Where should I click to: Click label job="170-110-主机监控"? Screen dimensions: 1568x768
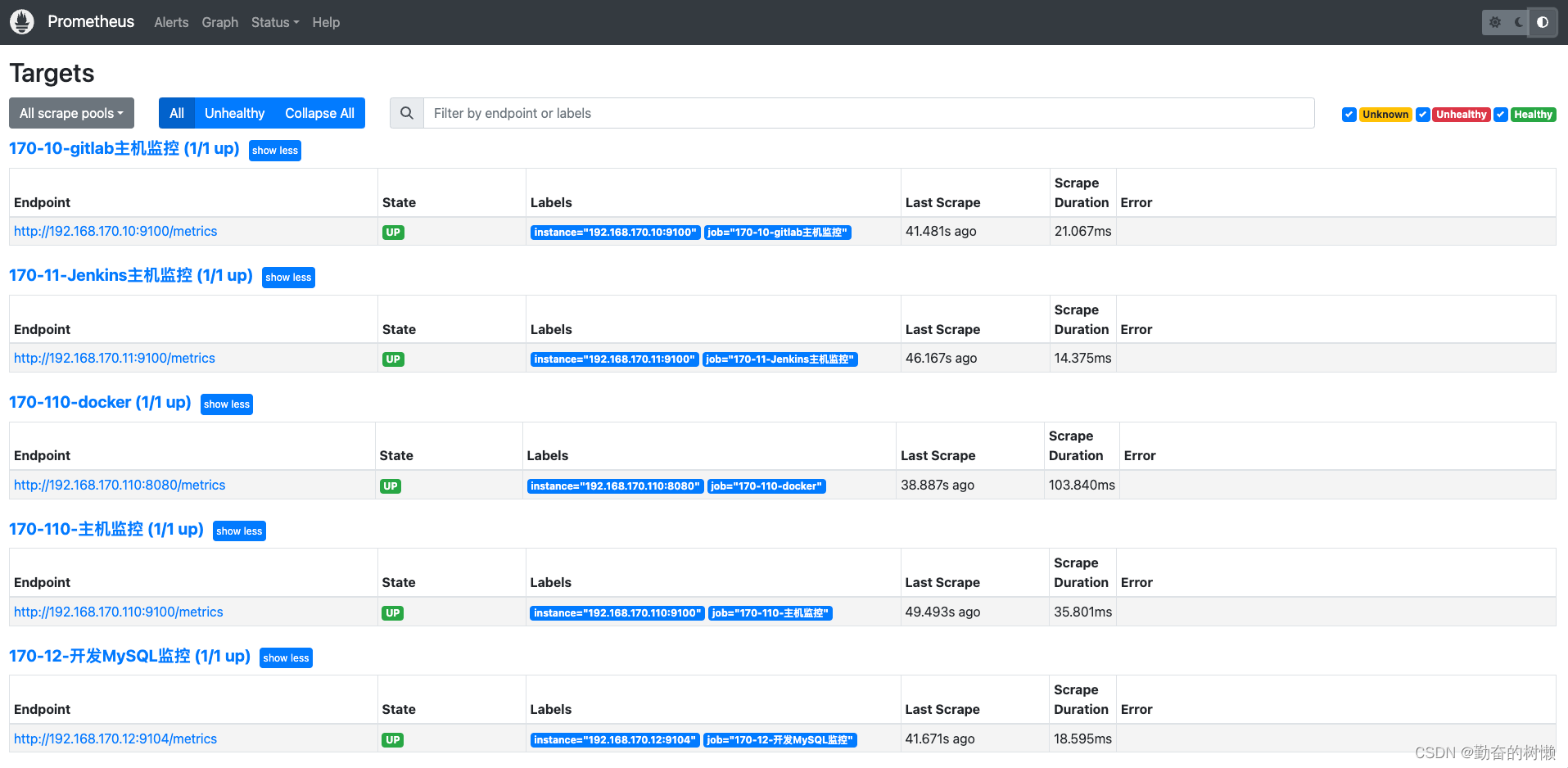770,613
